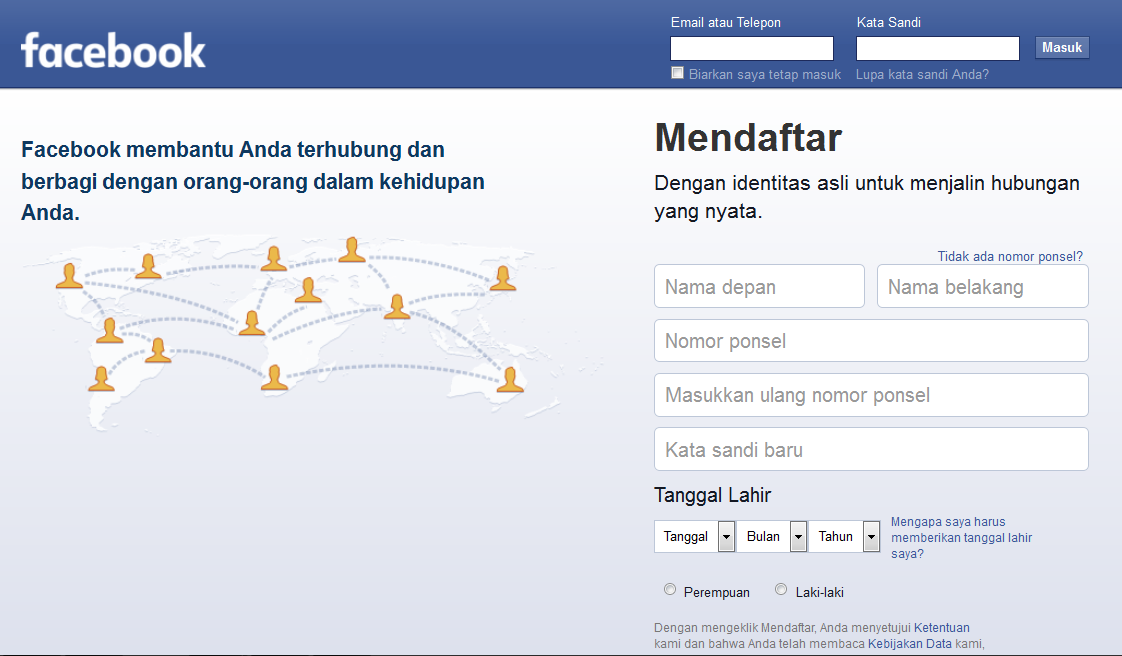Open Mengapa saya harus memberikan tanggal lahir link
The height and width of the screenshot is (656, 1122).
click(961, 537)
